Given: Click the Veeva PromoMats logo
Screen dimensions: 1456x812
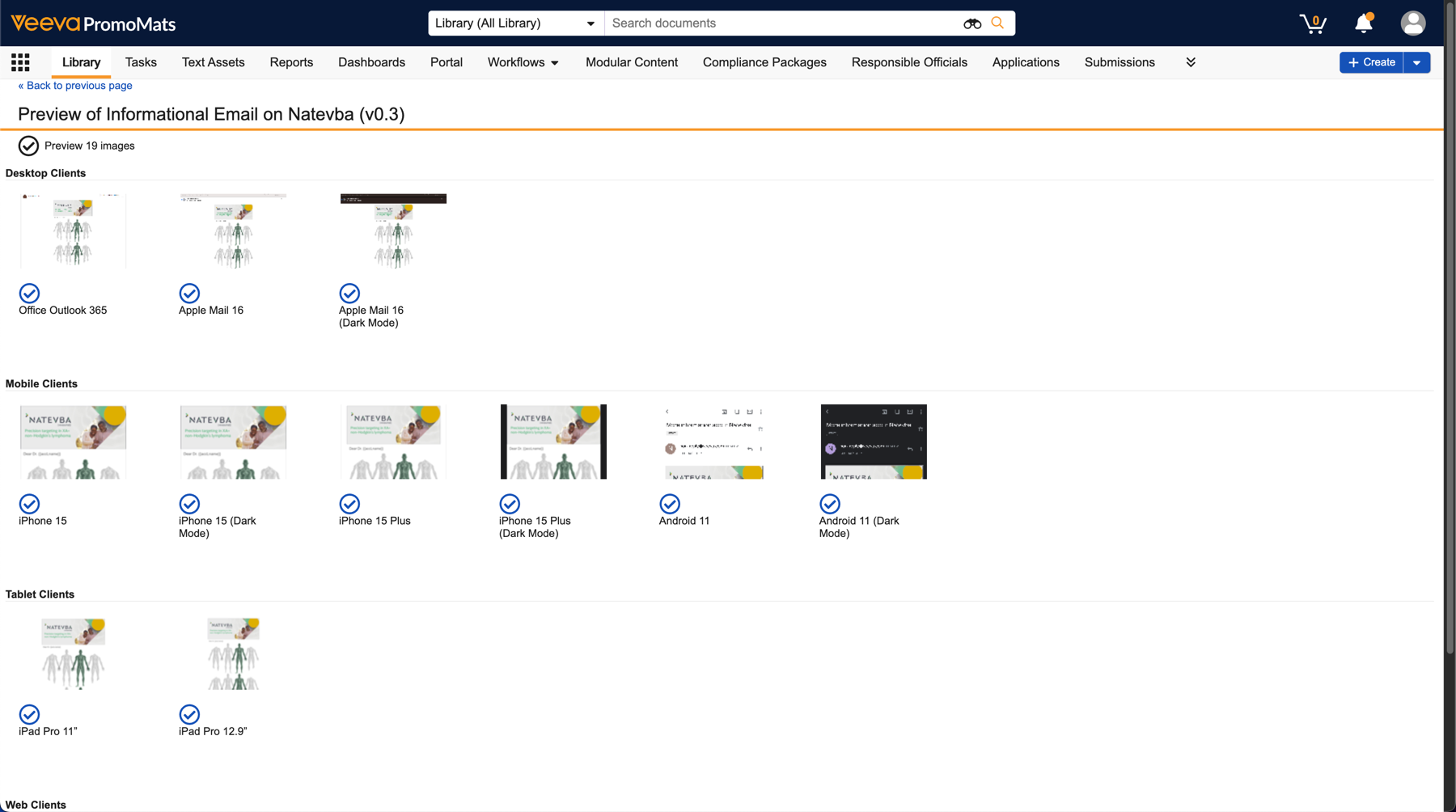Looking at the screenshot, I should tap(93, 23).
